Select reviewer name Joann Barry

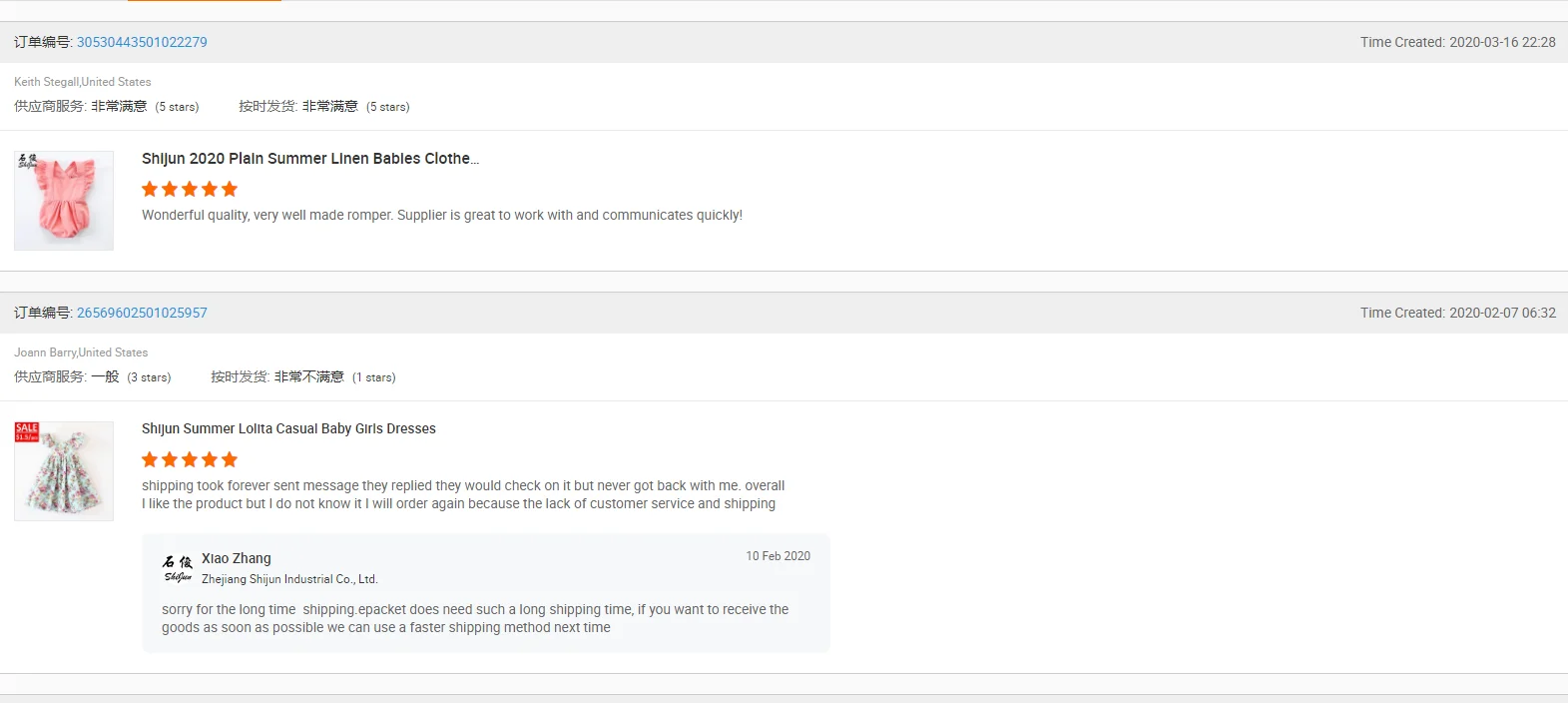pyautogui.click(x=45, y=352)
